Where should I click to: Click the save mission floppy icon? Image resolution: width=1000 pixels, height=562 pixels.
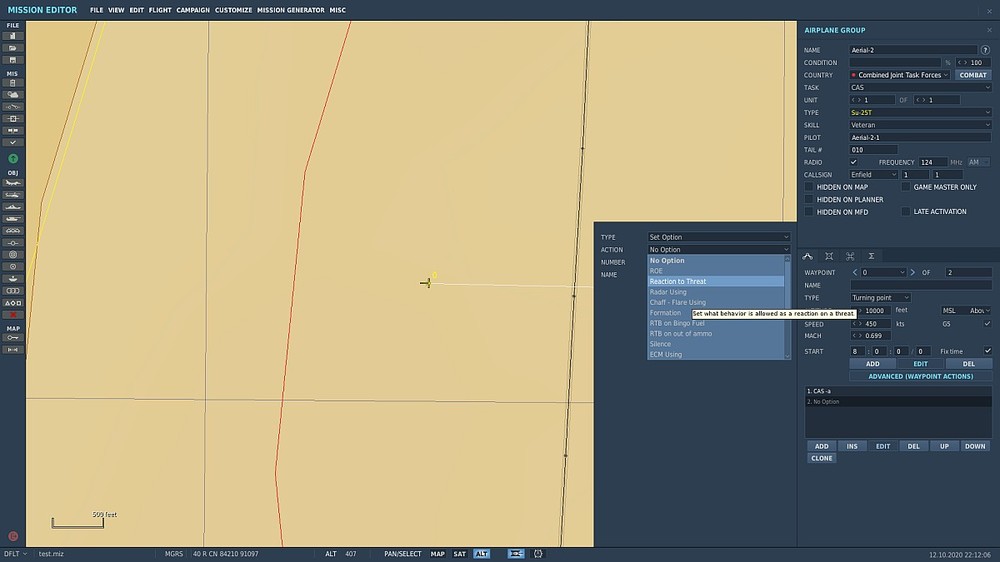point(13,60)
